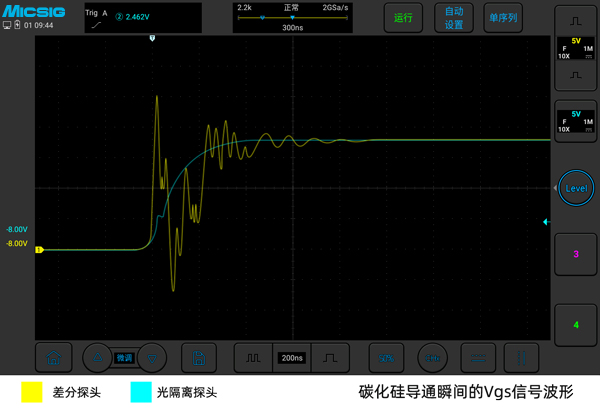Toggle the cyan 5V channel 2 panel
Viewport: 600px width, 410px height.
coord(575,121)
